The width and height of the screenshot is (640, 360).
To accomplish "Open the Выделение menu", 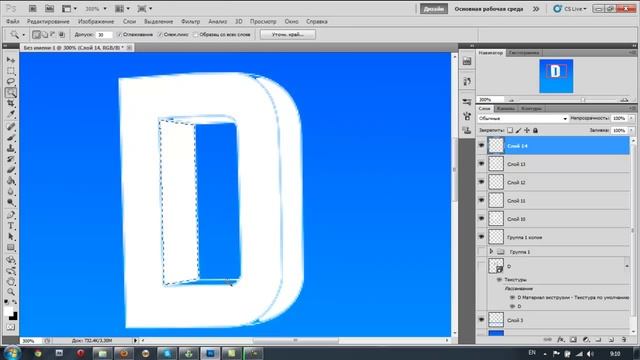I will [158, 22].
